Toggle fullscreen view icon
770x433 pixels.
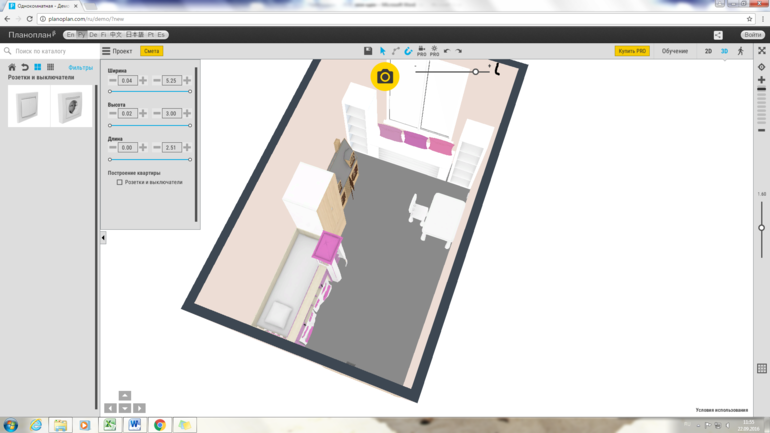pos(761,51)
